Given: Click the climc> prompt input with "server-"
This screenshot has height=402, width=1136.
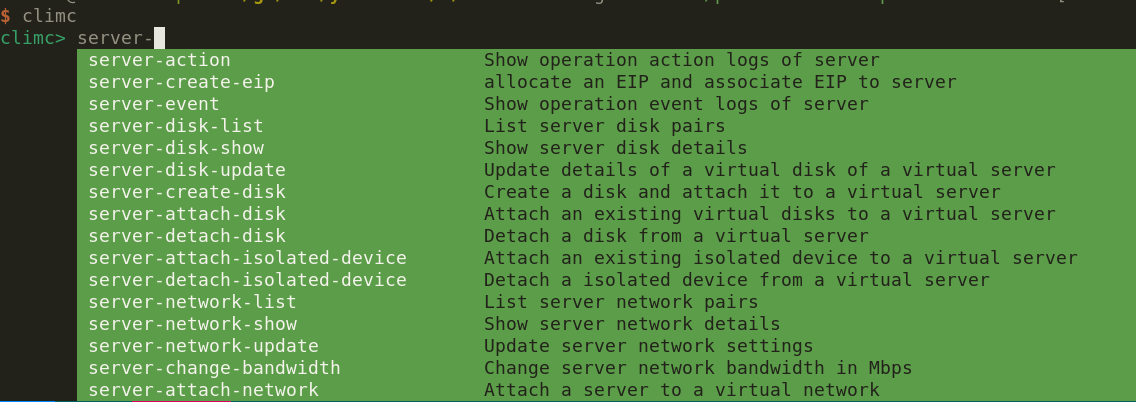Looking at the screenshot, I should tap(120, 39).
